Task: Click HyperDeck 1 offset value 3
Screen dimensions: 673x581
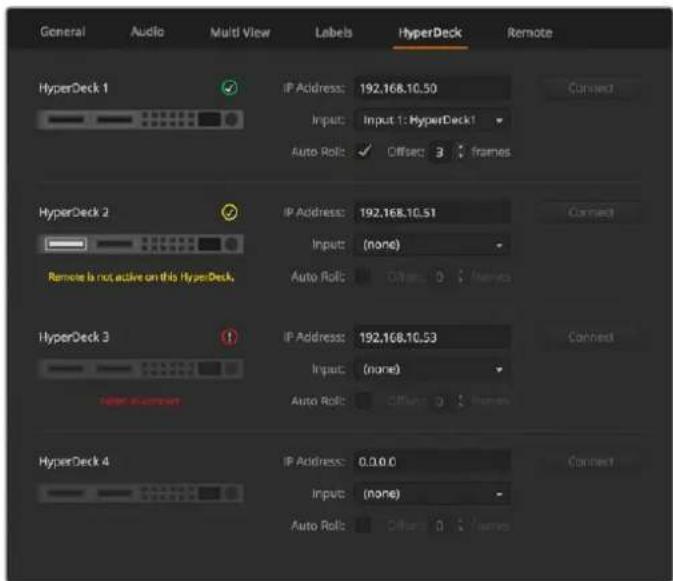Action: coord(440,152)
